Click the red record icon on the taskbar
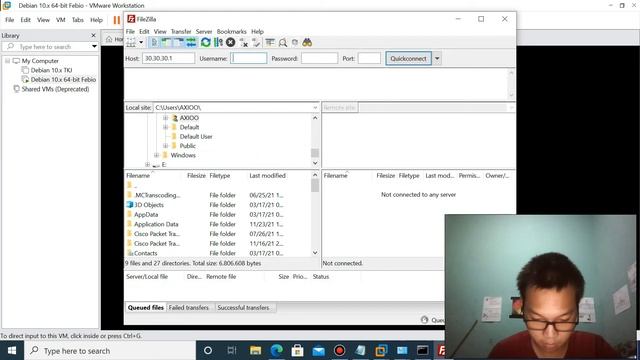This screenshot has height=360, width=640. coord(339,350)
